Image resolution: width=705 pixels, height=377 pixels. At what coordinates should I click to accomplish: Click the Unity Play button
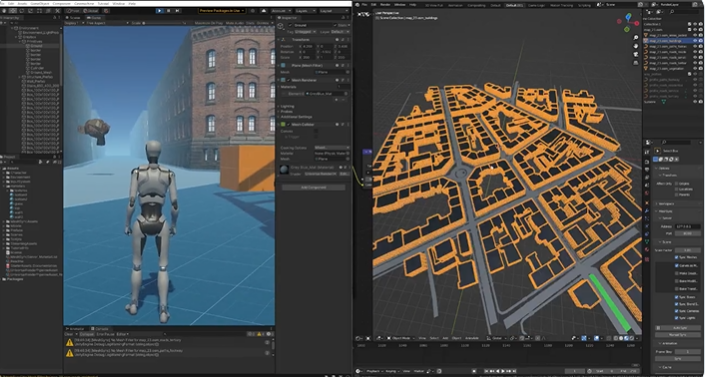coord(160,10)
